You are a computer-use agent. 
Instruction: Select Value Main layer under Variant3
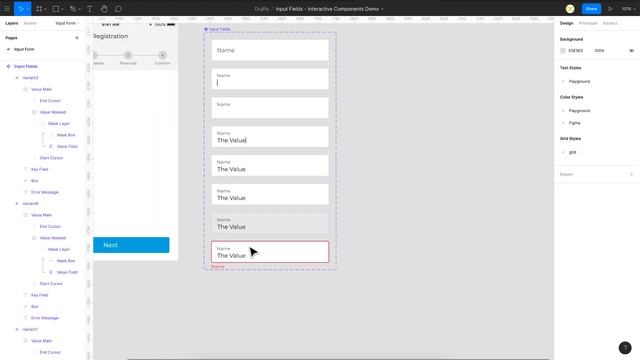(x=41, y=89)
